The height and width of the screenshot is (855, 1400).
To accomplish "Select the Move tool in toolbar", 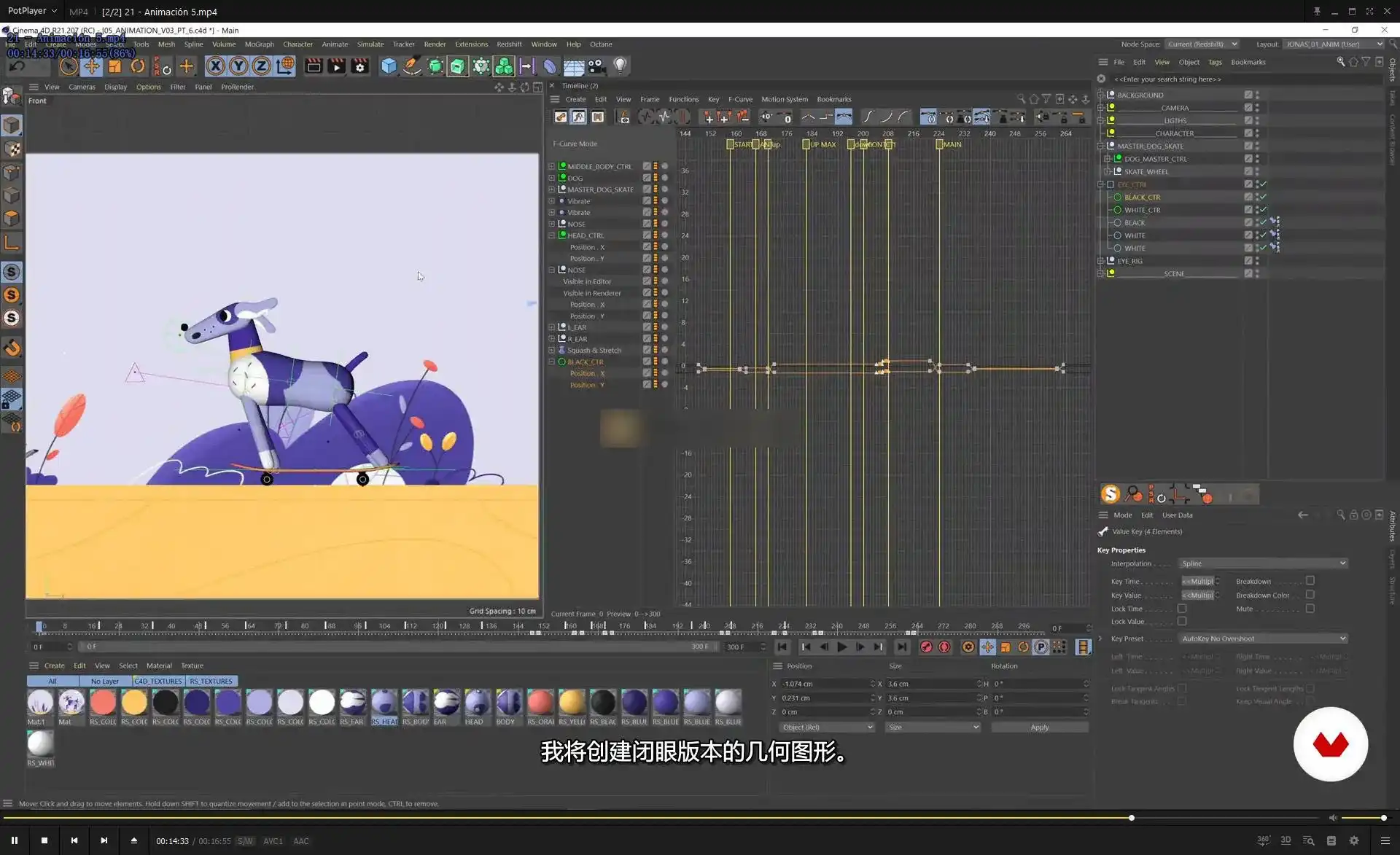I will pos(91,66).
